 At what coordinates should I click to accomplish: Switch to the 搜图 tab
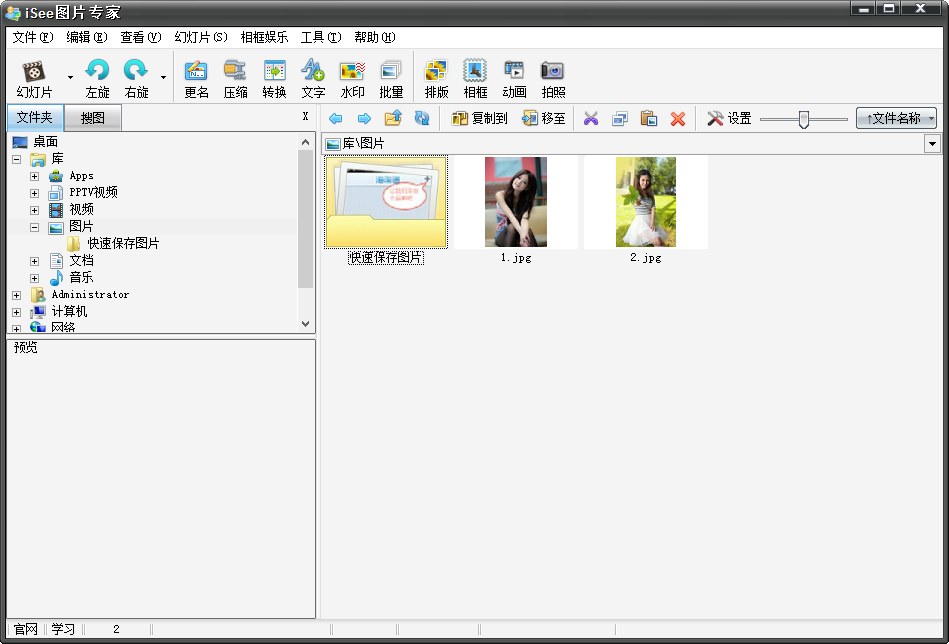(x=93, y=118)
